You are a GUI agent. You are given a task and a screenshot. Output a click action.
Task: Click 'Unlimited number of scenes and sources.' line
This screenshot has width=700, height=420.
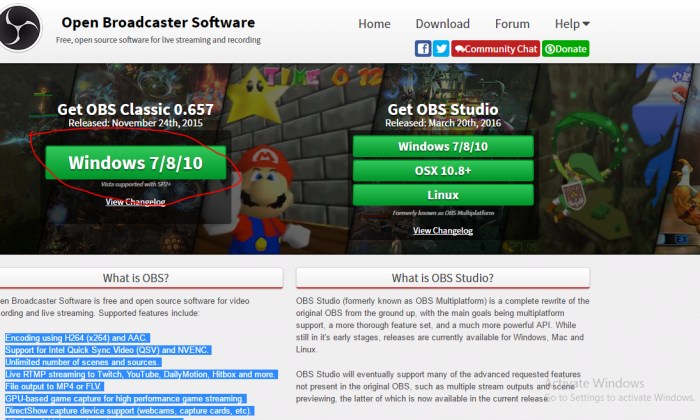[x=82, y=362]
